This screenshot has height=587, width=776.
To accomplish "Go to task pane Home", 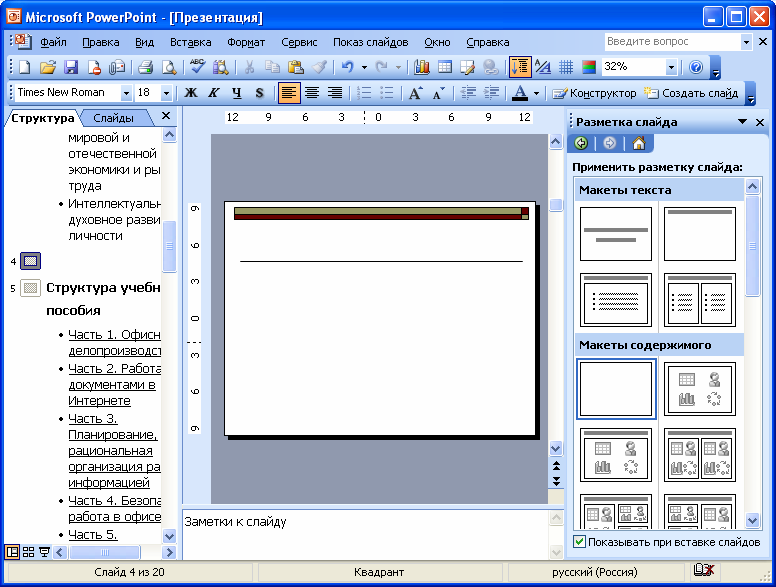I will tap(639, 144).
